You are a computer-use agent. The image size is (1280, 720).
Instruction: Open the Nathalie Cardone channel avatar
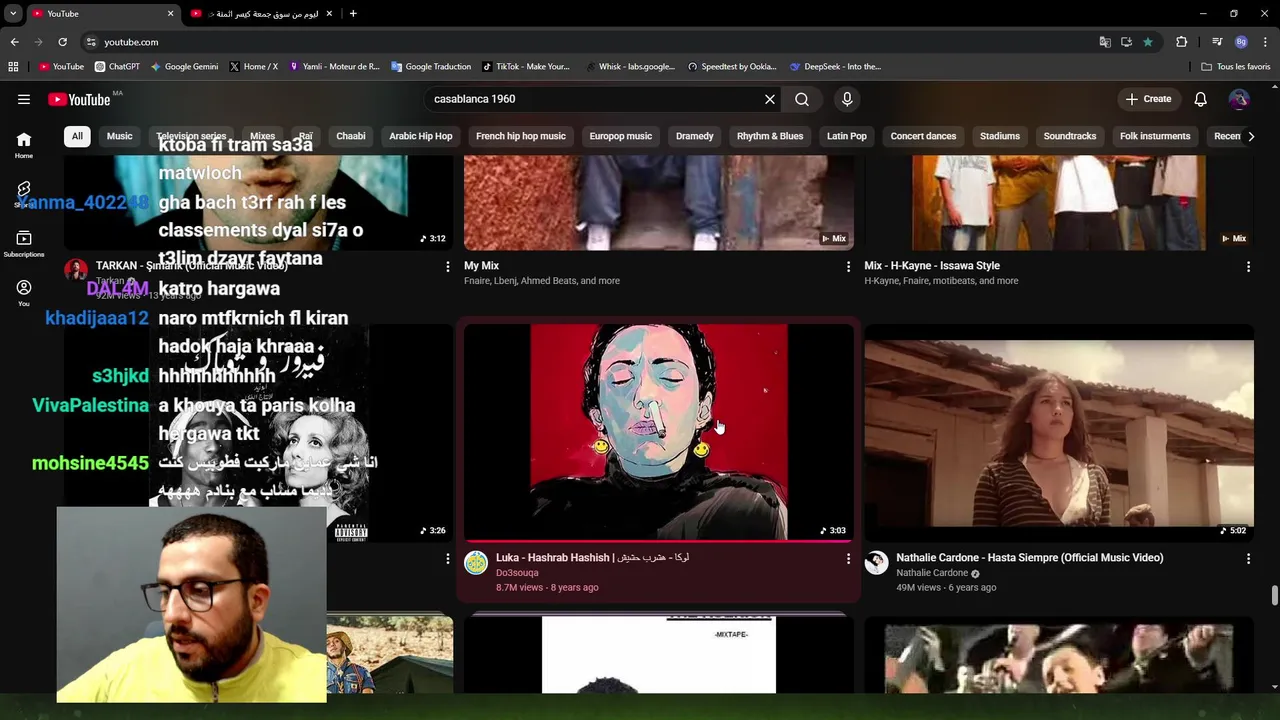point(876,563)
